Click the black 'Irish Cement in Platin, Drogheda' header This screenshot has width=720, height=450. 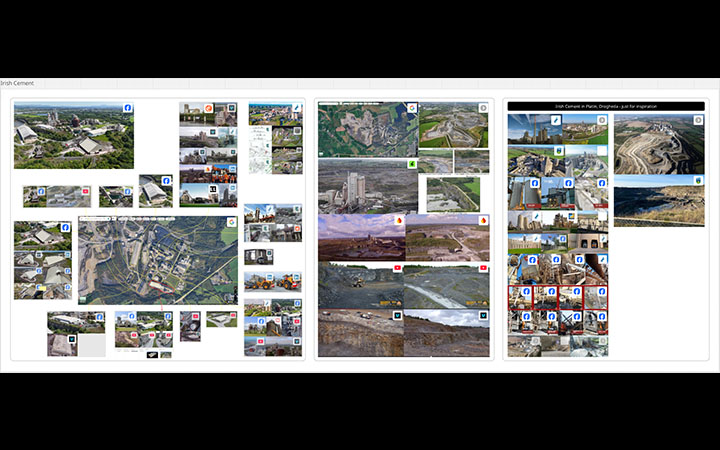click(605, 105)
